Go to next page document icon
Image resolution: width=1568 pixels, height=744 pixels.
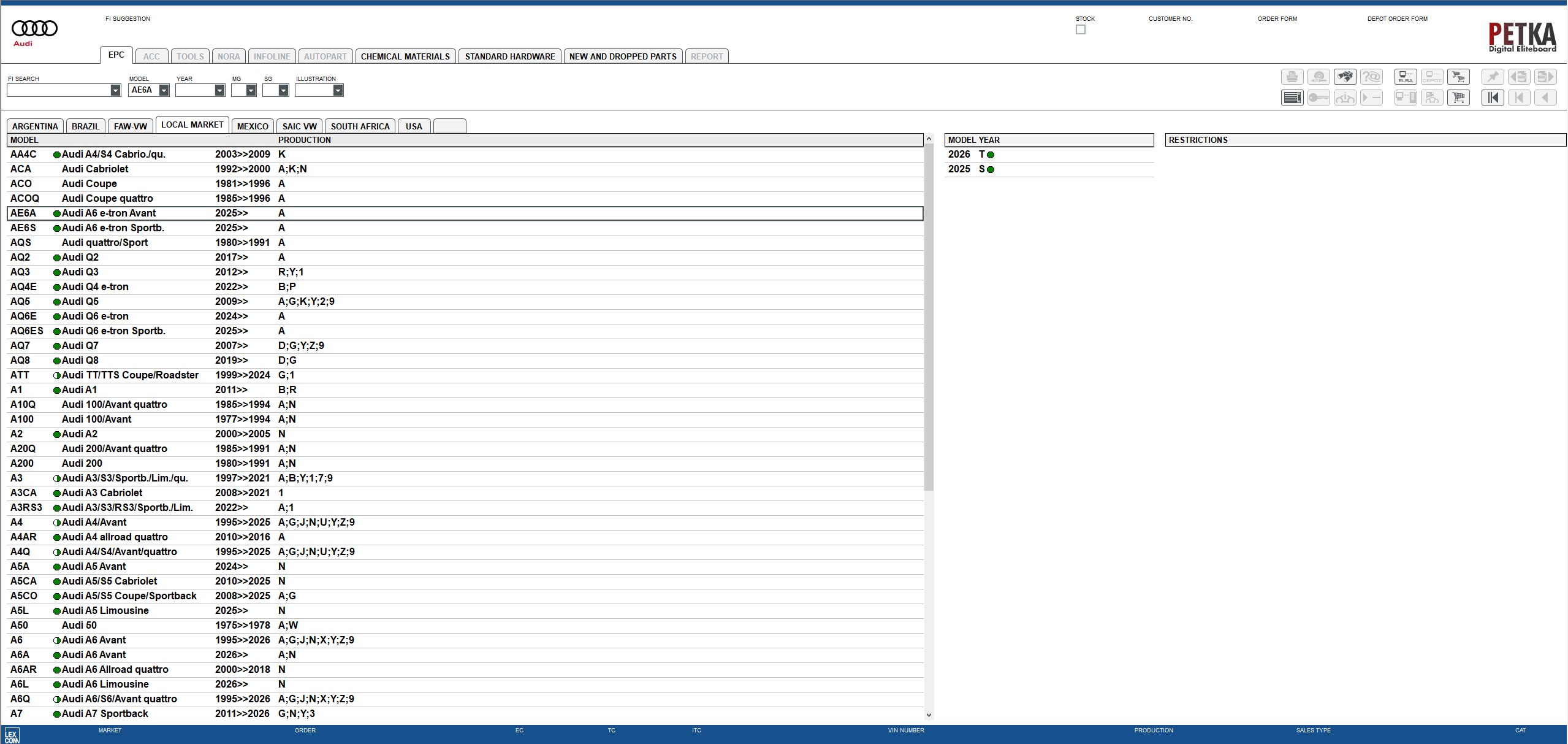[x=1545, y=77]
